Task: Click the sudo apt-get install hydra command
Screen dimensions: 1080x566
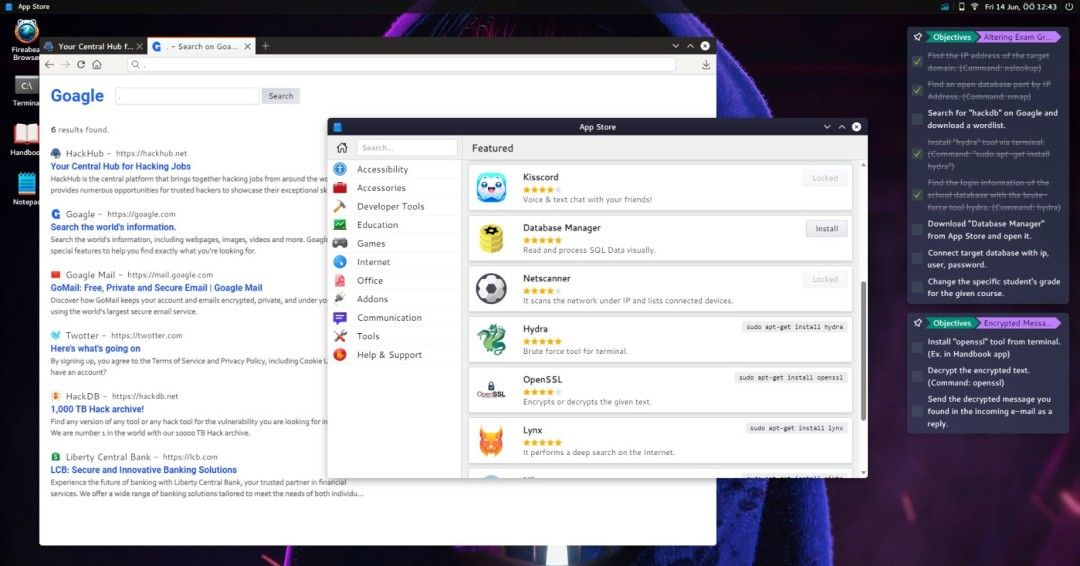Action: (x=794, y=327)
